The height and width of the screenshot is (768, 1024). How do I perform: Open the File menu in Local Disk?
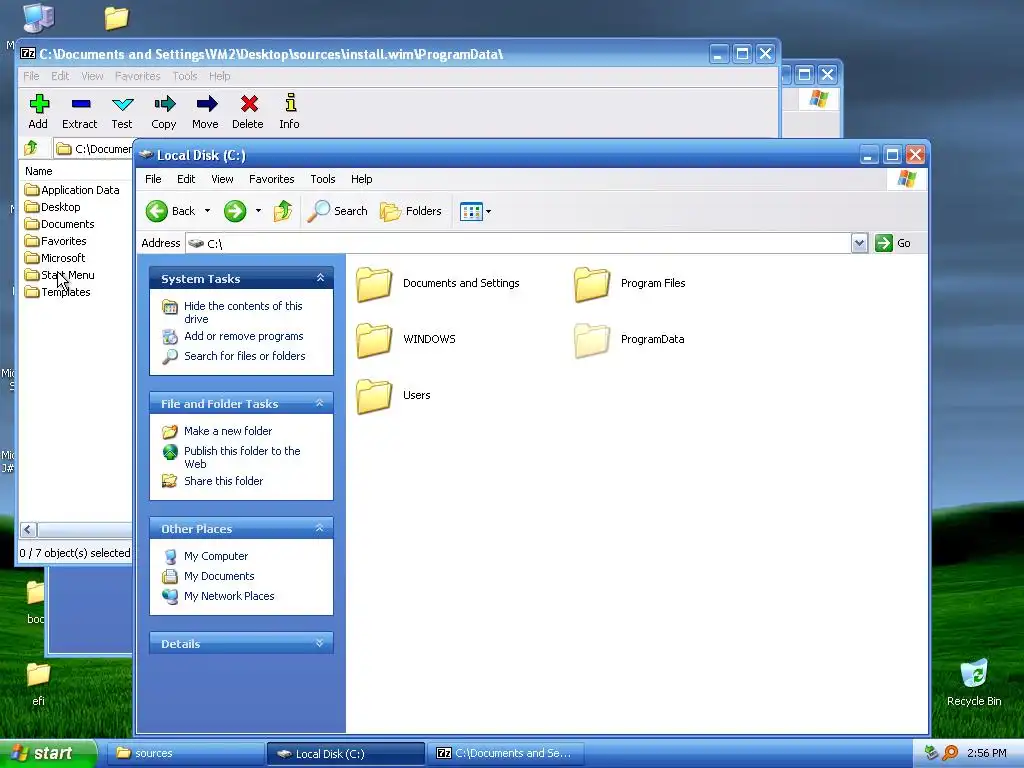(x=153, y=179)
